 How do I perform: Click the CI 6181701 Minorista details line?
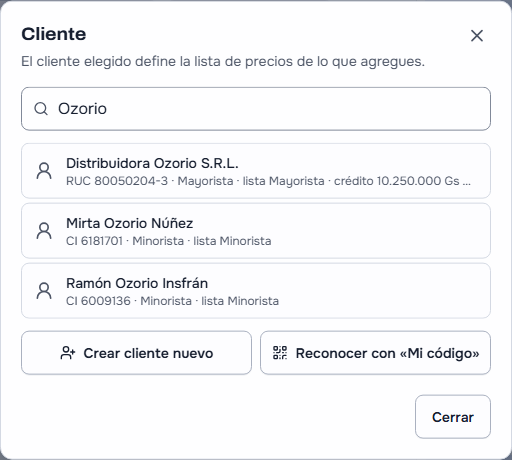(169, 241)
